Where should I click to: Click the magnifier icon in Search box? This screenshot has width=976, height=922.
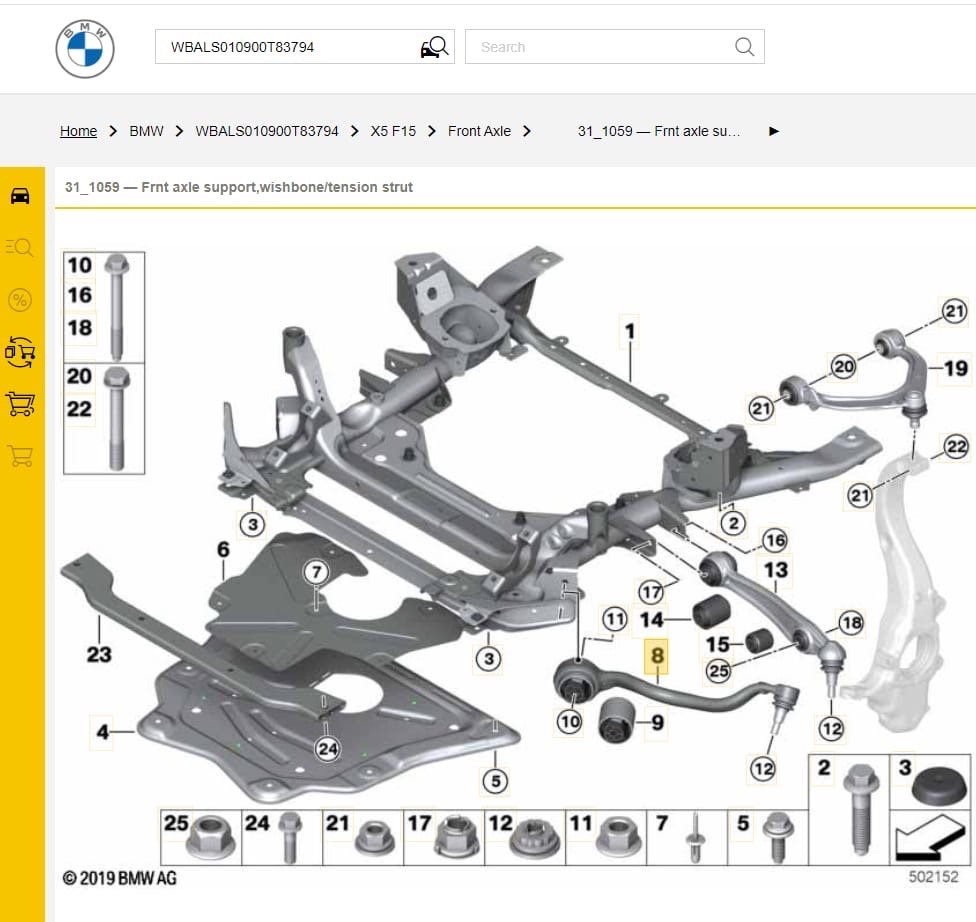point(744,47)
